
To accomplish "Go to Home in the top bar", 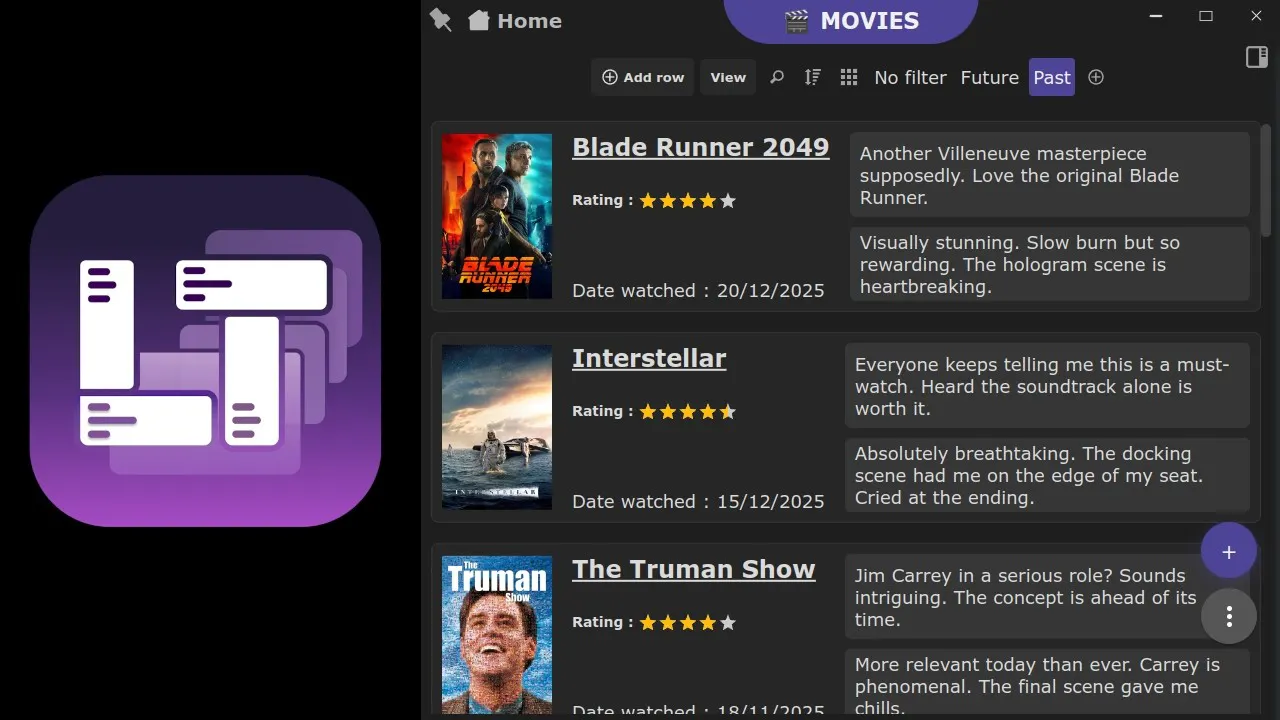I will point(515,21).
